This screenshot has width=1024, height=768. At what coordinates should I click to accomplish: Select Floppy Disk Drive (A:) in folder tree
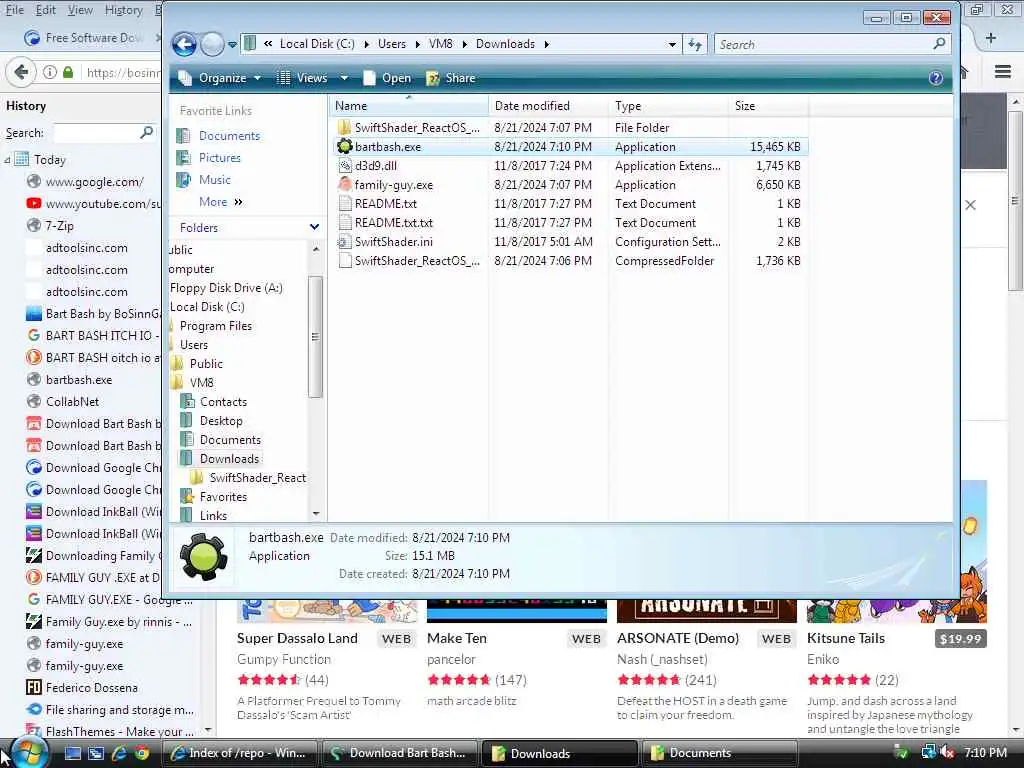pos(226,288)
